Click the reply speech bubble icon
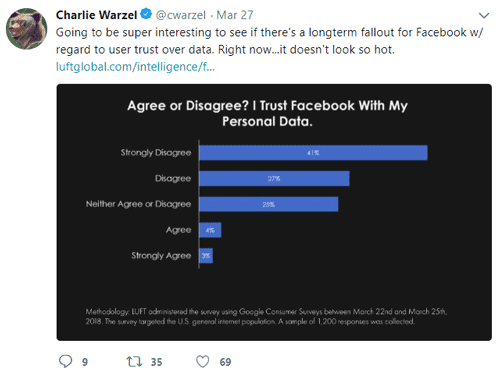Viewport: 500px width, 374px height. pos(65,361)
